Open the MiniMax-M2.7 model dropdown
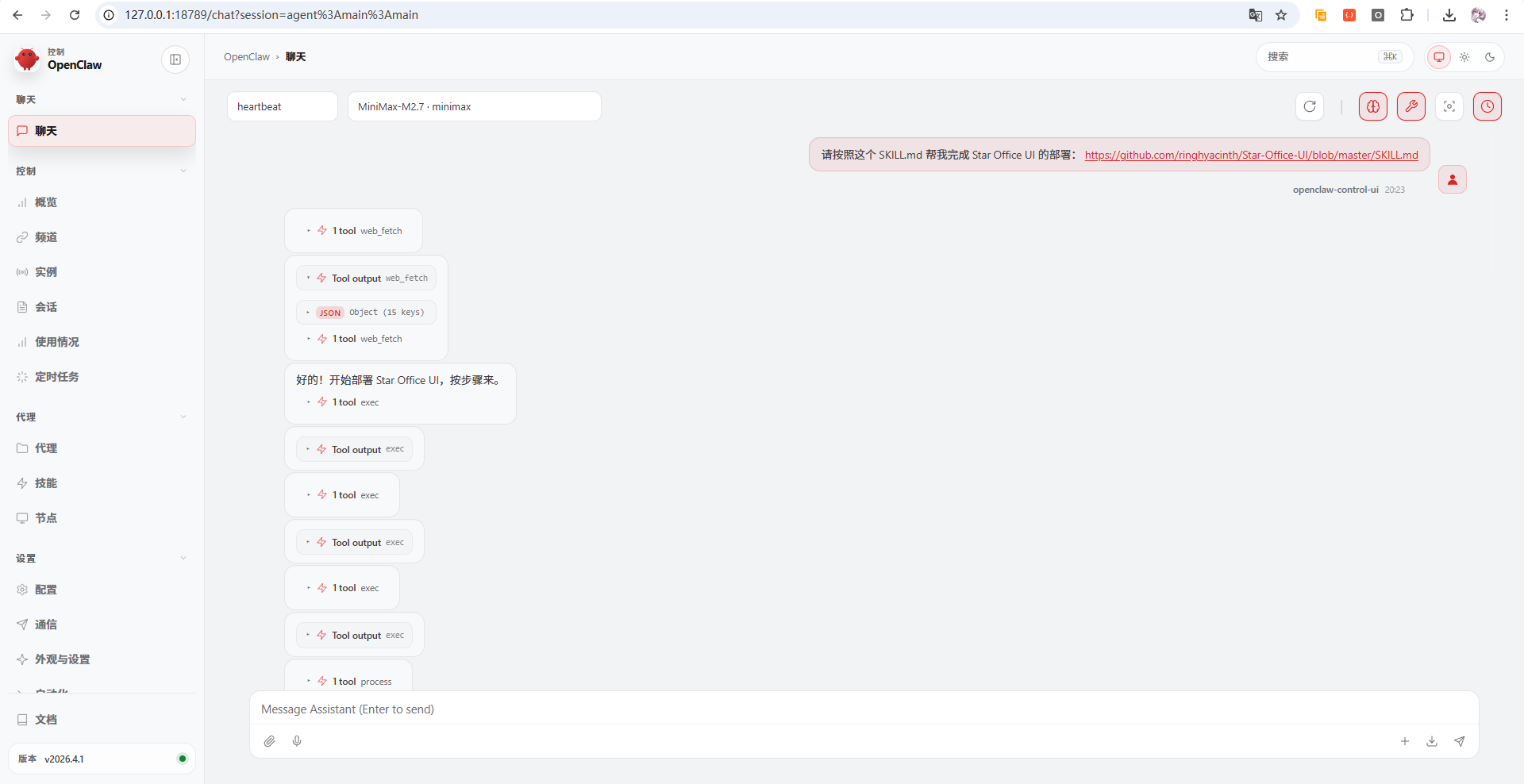The image size is (1524, 784). (474, 106)
